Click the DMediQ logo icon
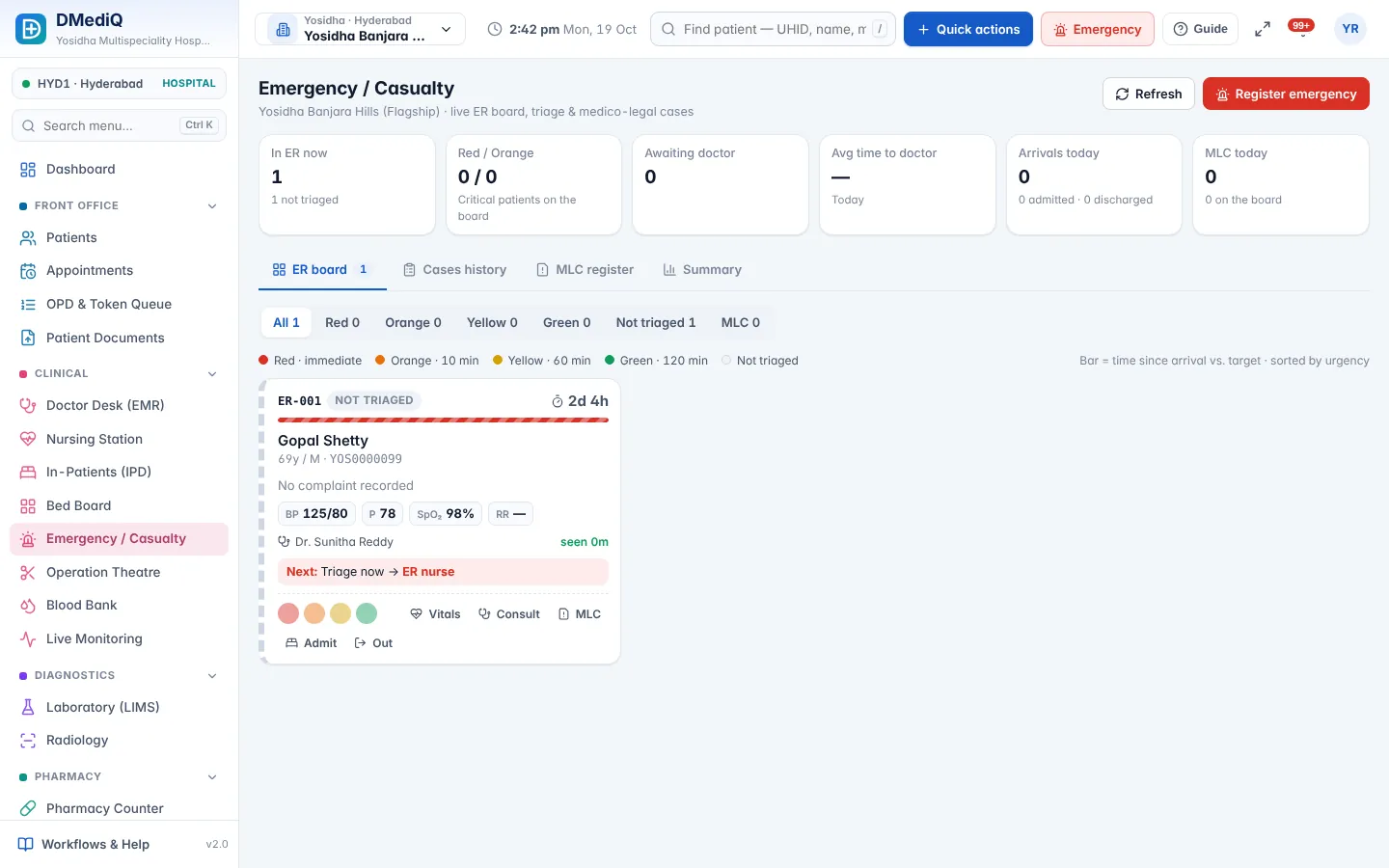Viewport: 1389px width, 868px height. [31, 29]
